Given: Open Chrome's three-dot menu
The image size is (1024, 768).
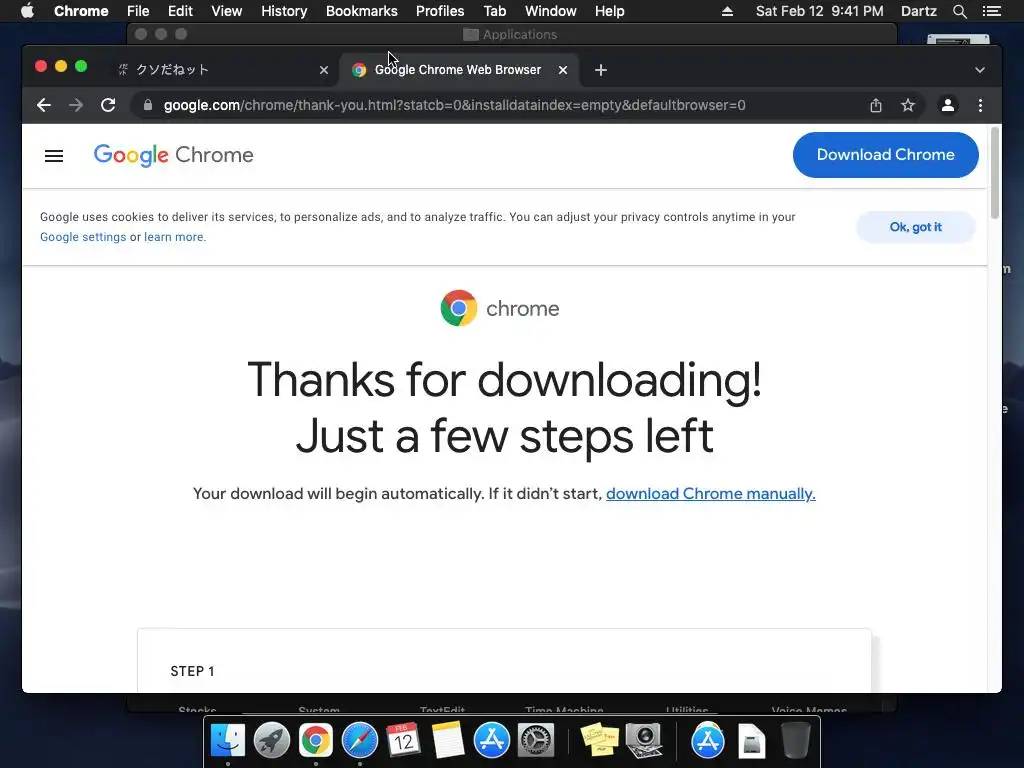Looking at the screenshot, I should [980, 105].
